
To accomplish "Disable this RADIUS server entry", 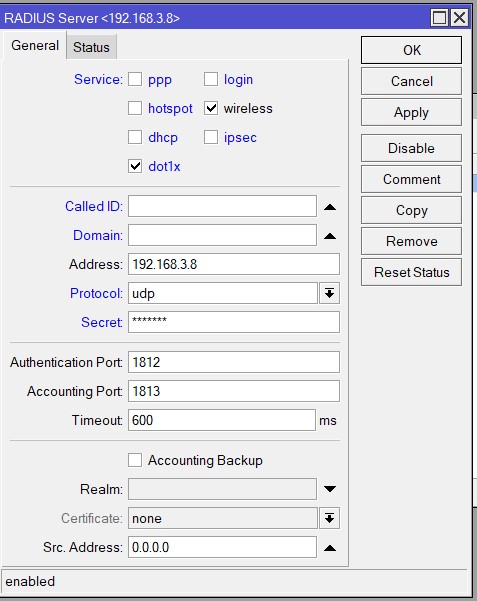I will (x=411, y=148).
